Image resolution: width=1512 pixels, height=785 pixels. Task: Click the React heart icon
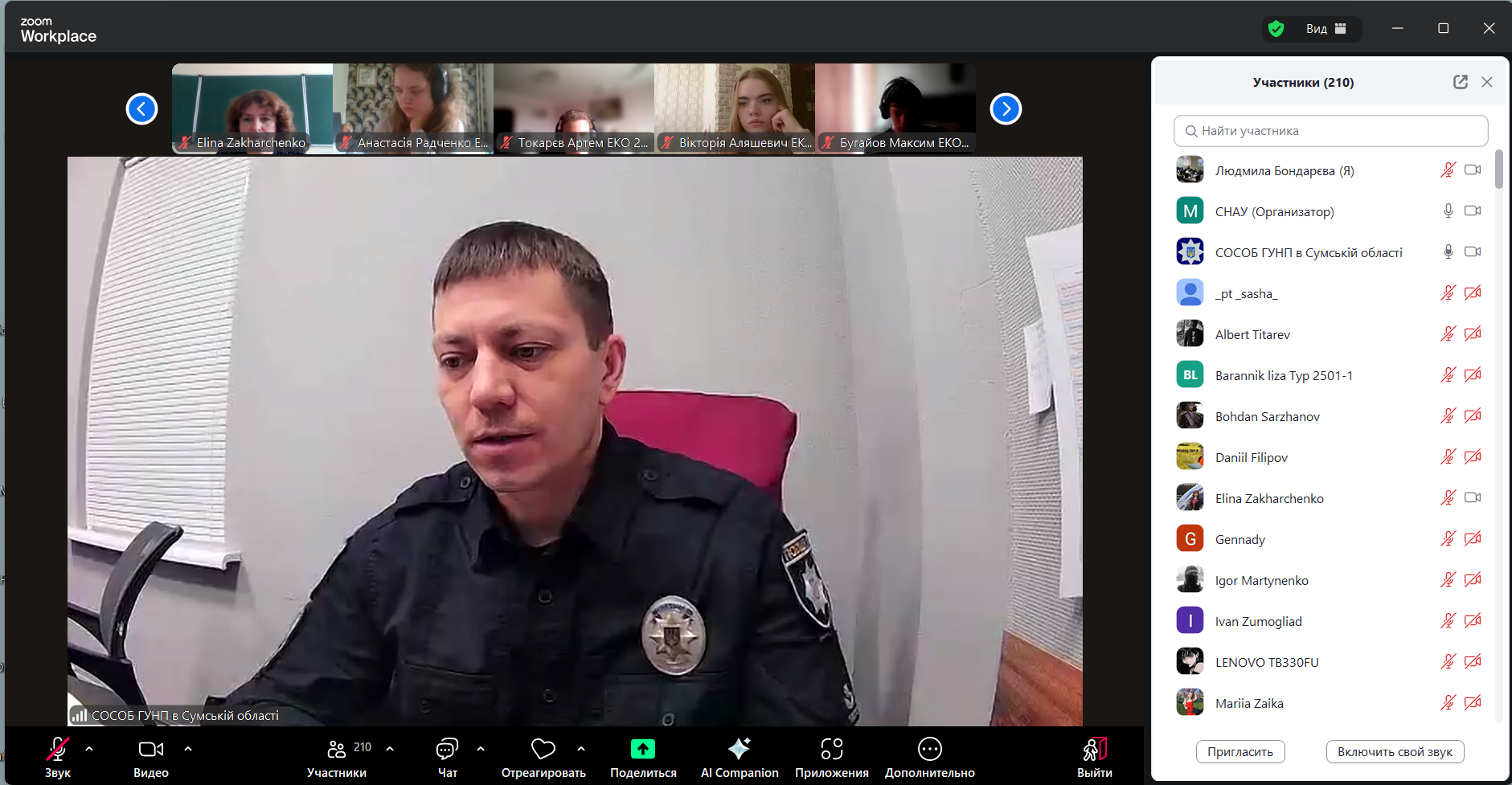pyautogui.click(x=543, y=749)
